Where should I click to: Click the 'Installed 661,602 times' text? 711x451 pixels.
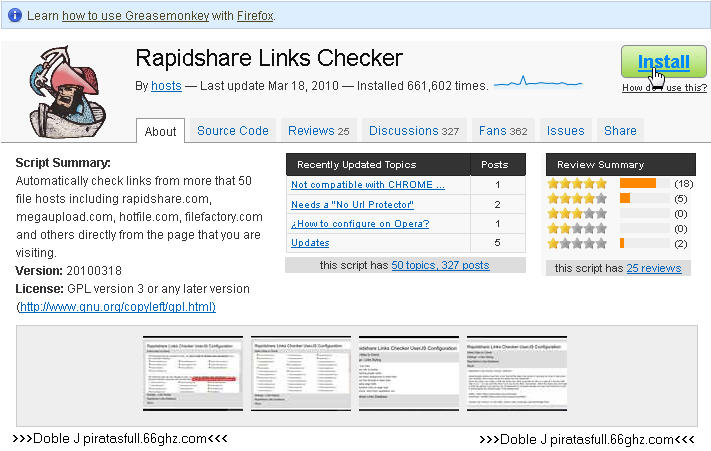[x=423, y=86]
